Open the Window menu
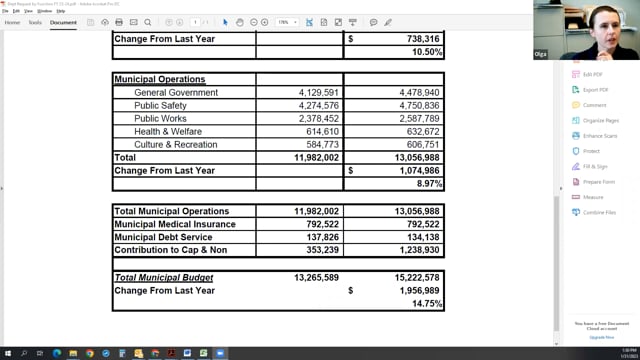The image size is (640, 360). click(x=44, y=11)
